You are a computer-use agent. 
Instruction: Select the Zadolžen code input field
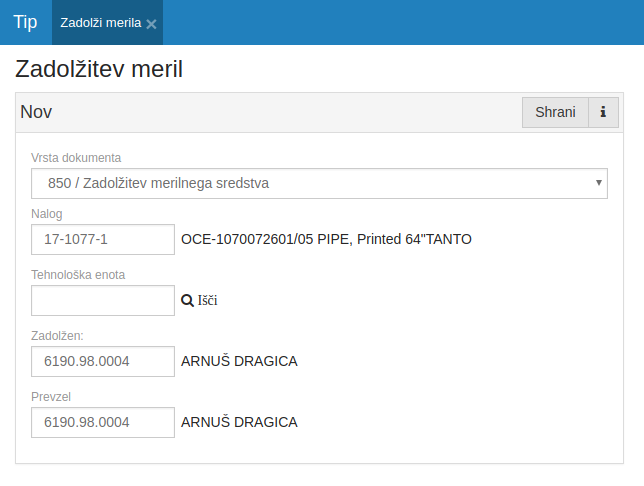103,361
